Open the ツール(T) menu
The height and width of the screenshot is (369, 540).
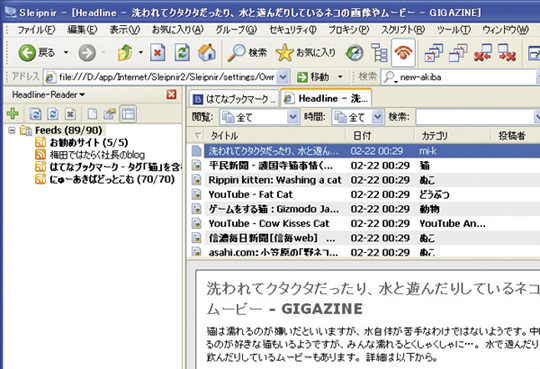click(x=454, y=30)
